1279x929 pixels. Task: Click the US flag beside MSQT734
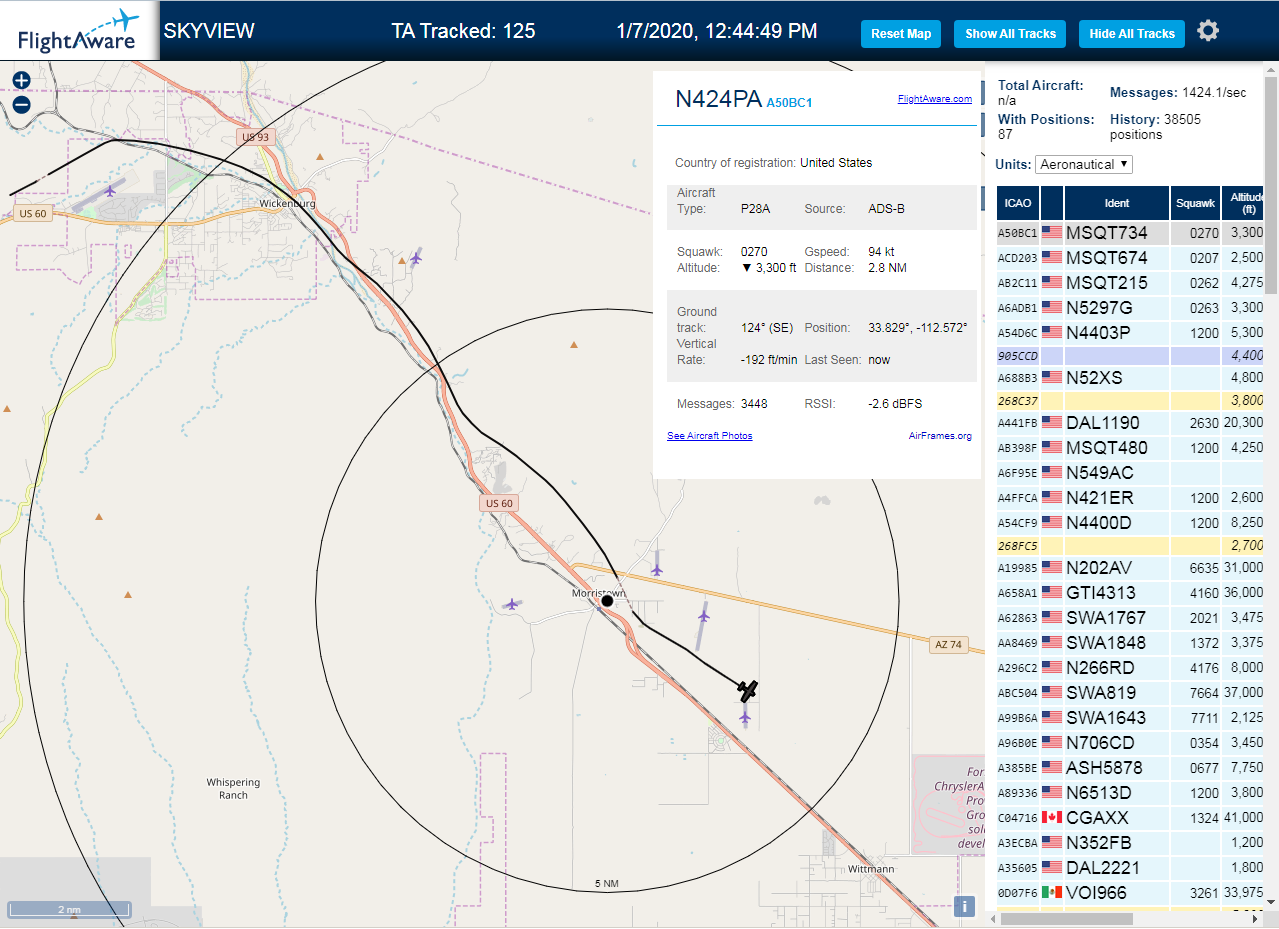coord(1052,233)
